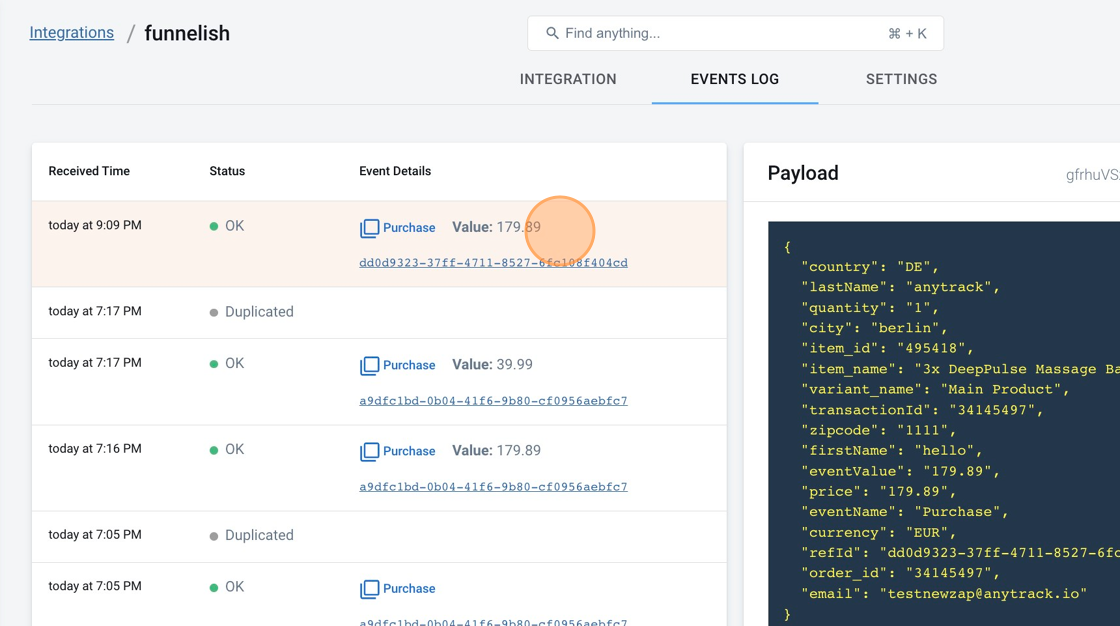Switch to the EVENTS LOG tab

pos(734,79)
